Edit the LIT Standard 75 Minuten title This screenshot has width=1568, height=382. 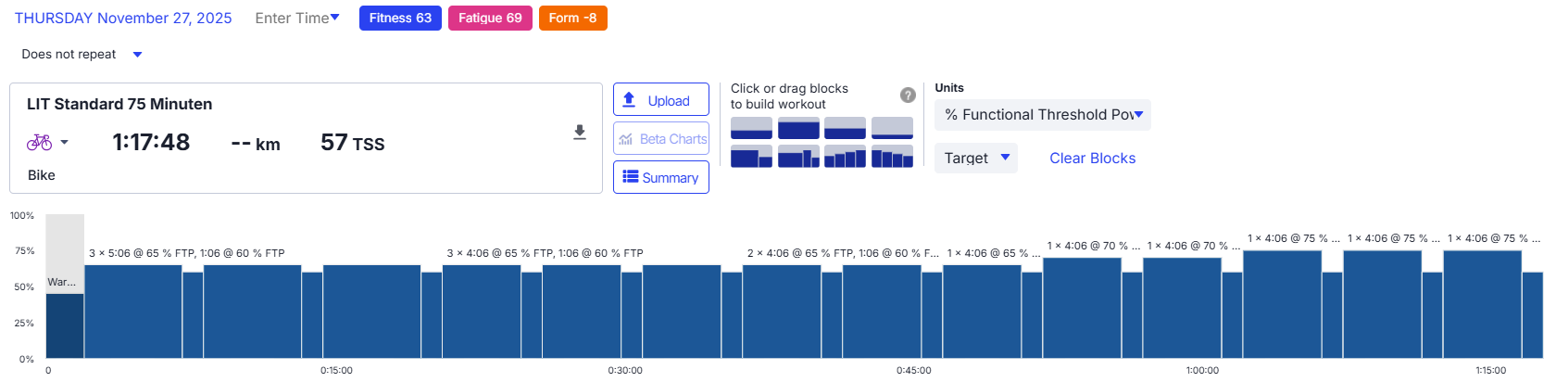[119, 104]
